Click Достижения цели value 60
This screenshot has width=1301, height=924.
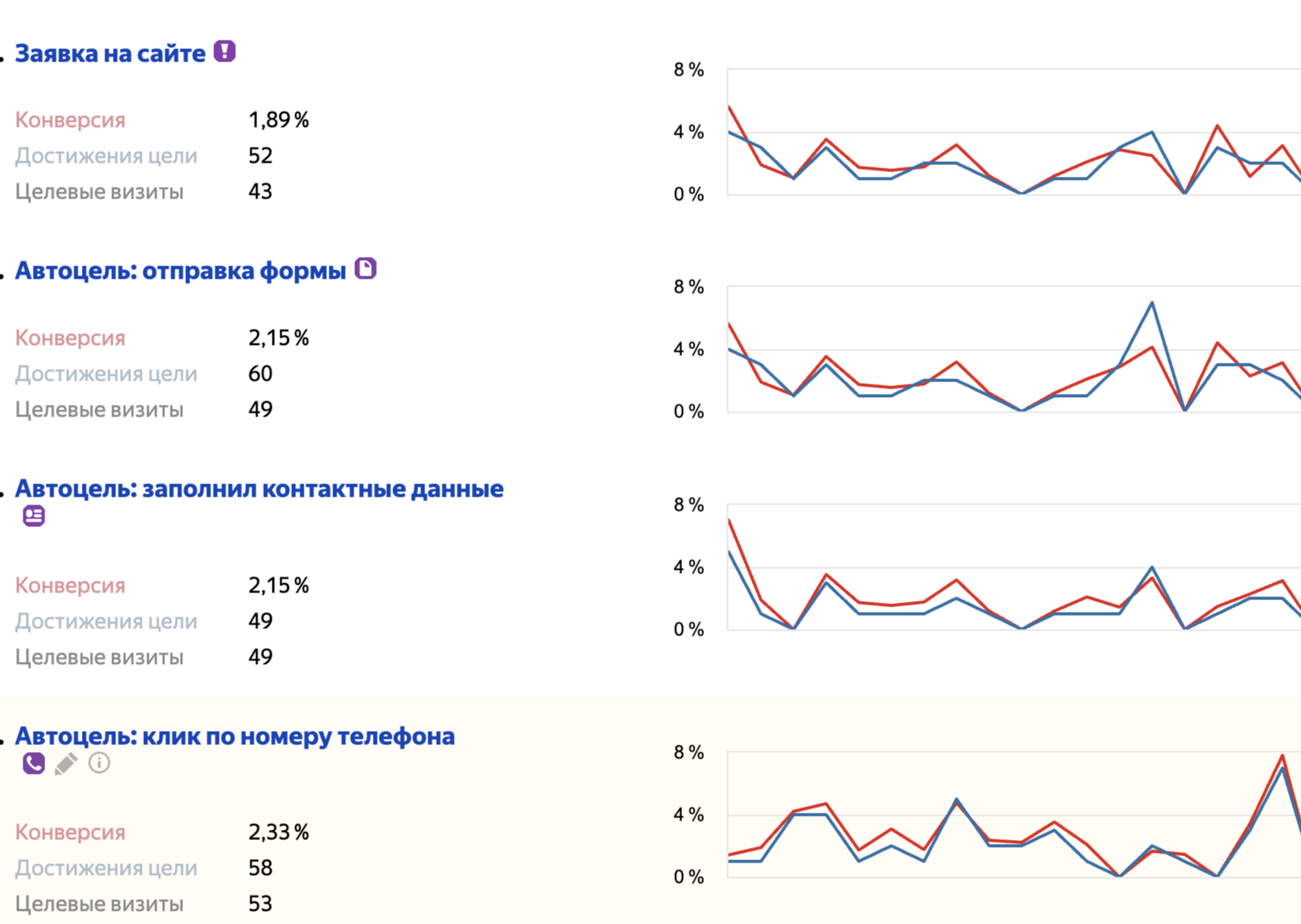[260, 374]
